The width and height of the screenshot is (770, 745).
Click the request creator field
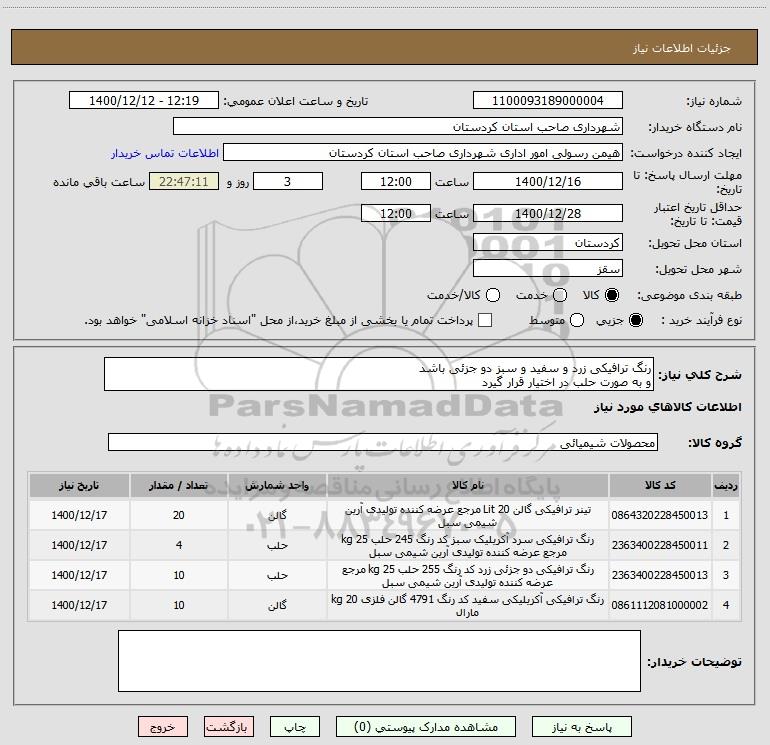(x=423, y=152)
